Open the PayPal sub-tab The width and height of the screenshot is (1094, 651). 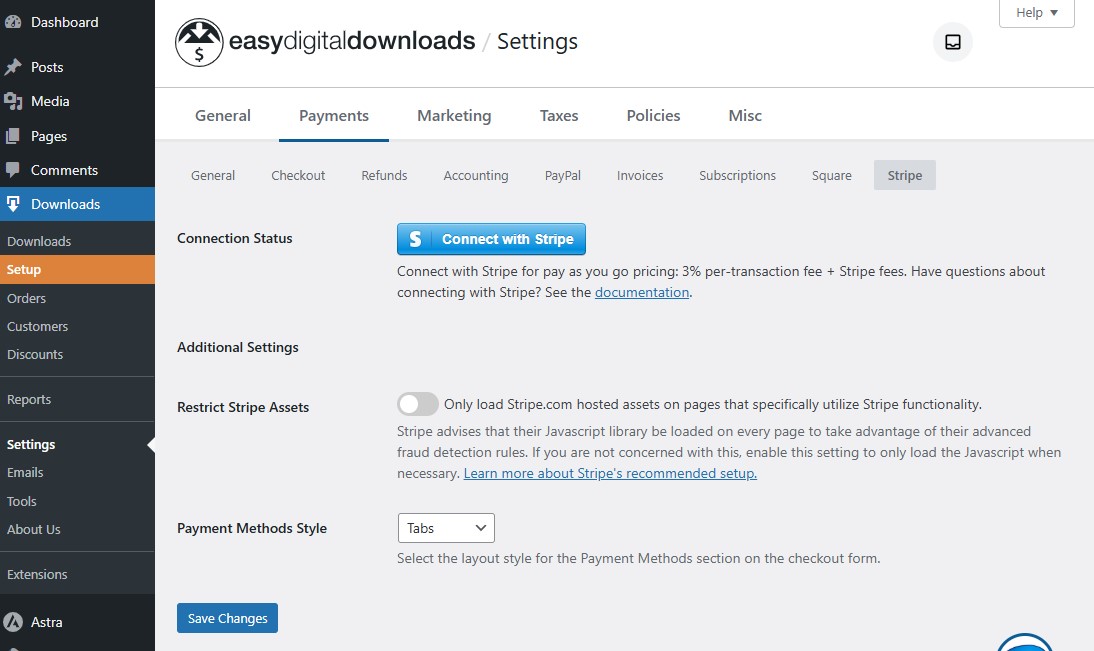click(562, 175)
